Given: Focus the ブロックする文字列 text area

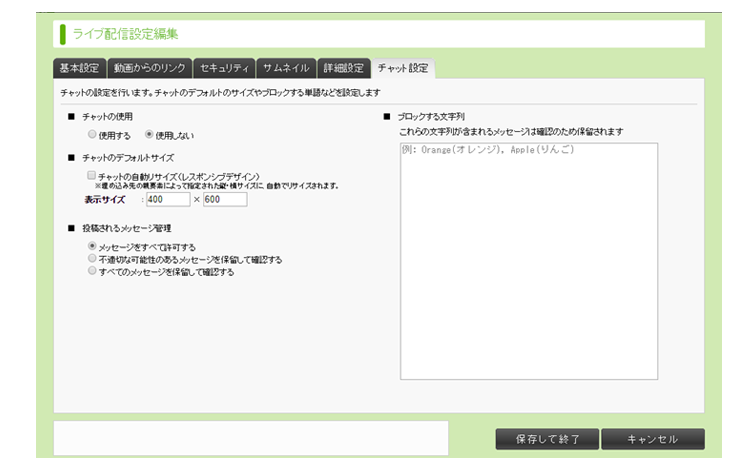Looking at the screenshot, I should click(x=529, y=261).
